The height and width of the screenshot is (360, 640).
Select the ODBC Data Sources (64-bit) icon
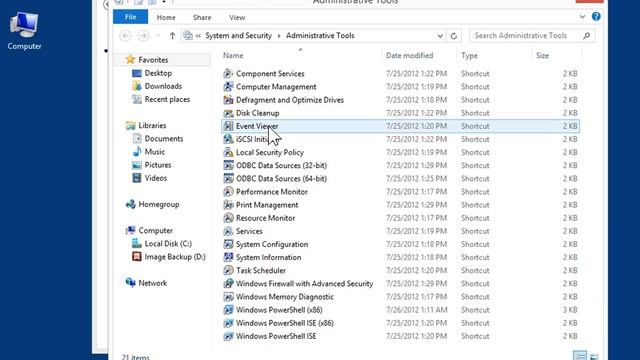tap(228, 178)
